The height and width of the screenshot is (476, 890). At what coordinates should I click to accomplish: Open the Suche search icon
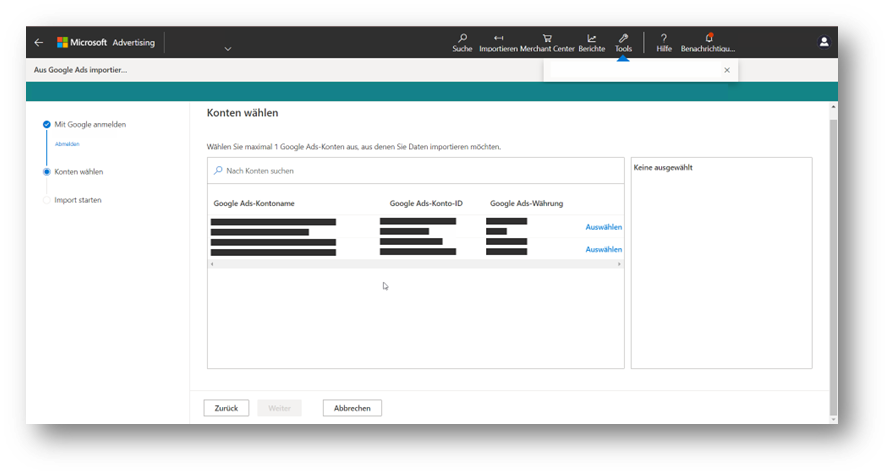click(462, 39)
